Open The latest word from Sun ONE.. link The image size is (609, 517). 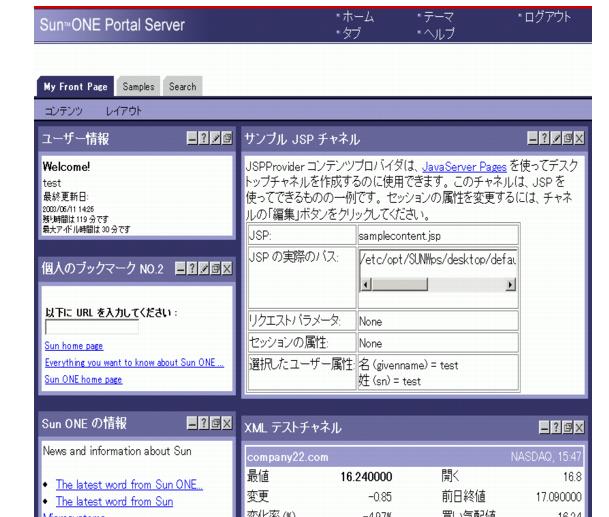(x=129, y=484)
